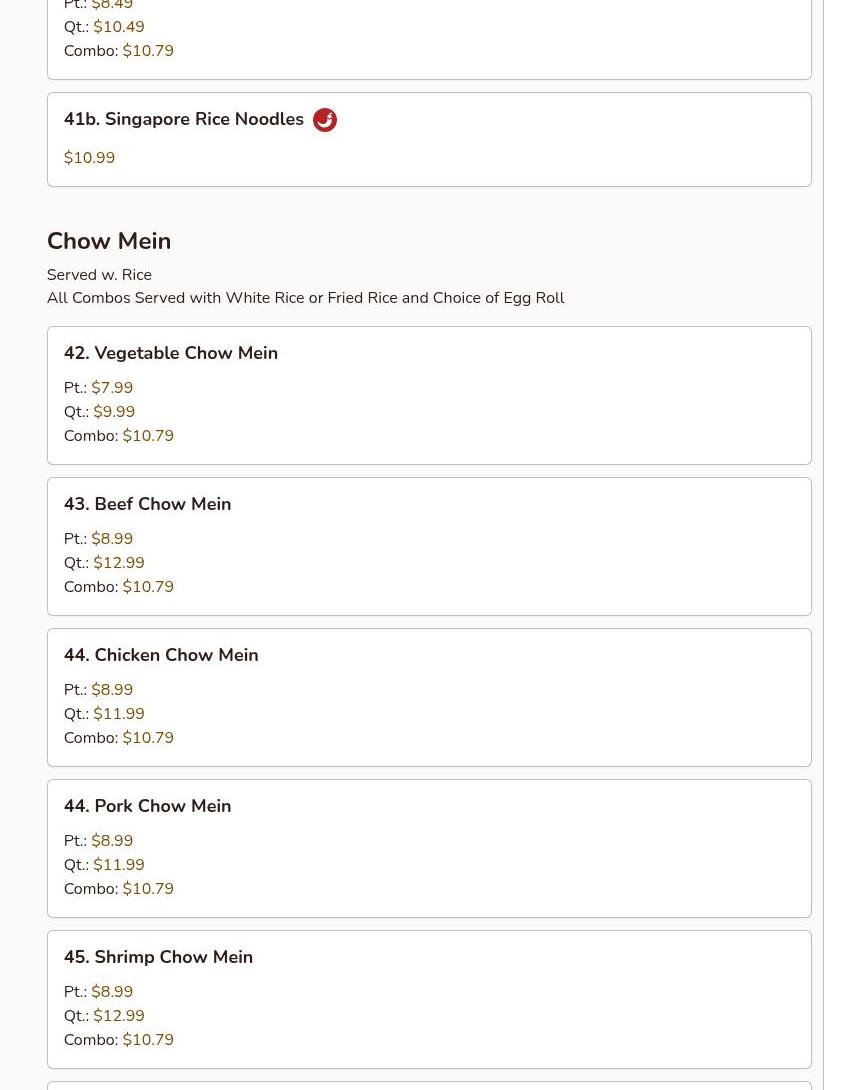Screen dimensions: 844x1090
Task: Open 44. Pork Chow Mein item
Action: (429, 848)
